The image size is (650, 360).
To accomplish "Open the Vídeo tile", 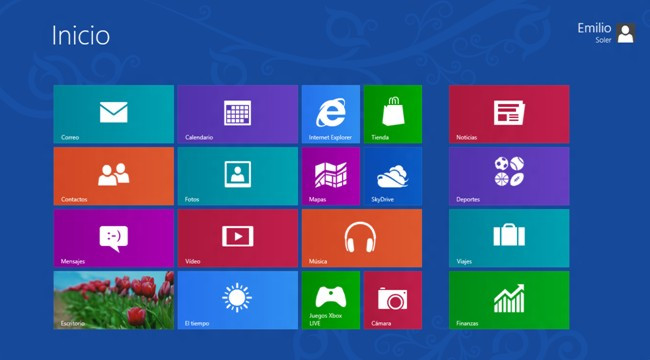I will pos(238,238).
